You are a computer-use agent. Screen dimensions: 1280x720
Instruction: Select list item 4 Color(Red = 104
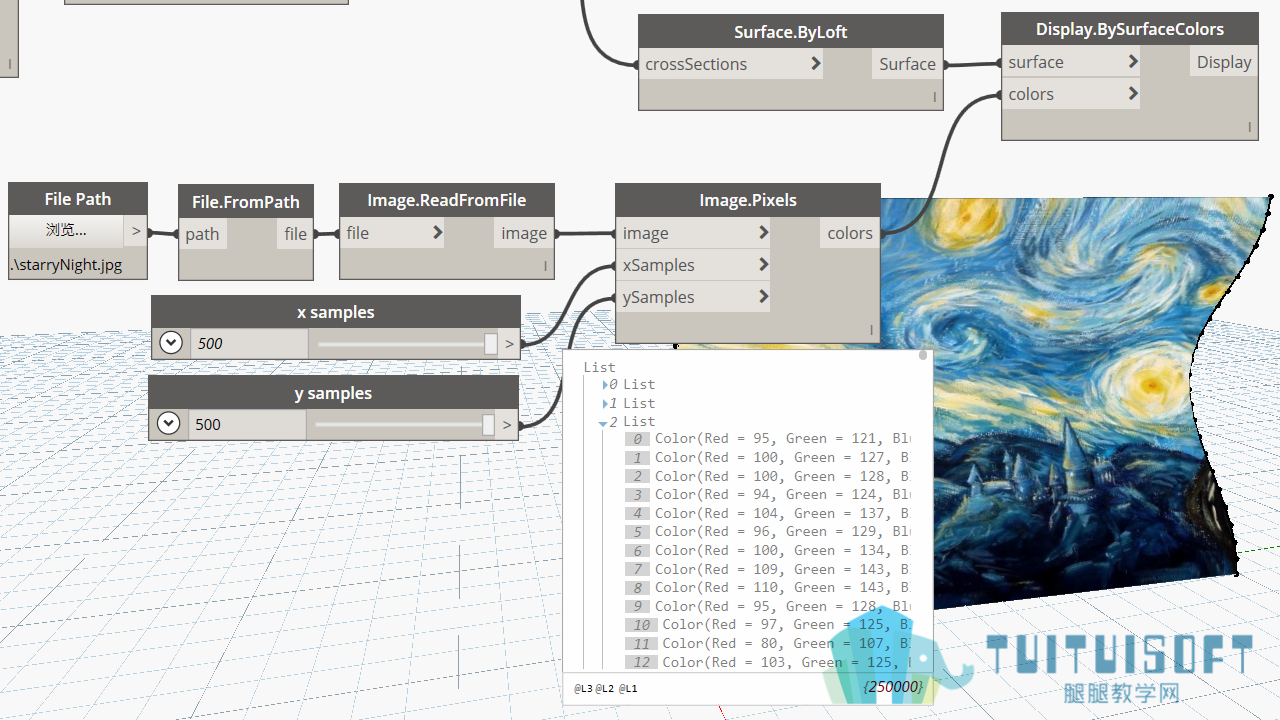768,513
